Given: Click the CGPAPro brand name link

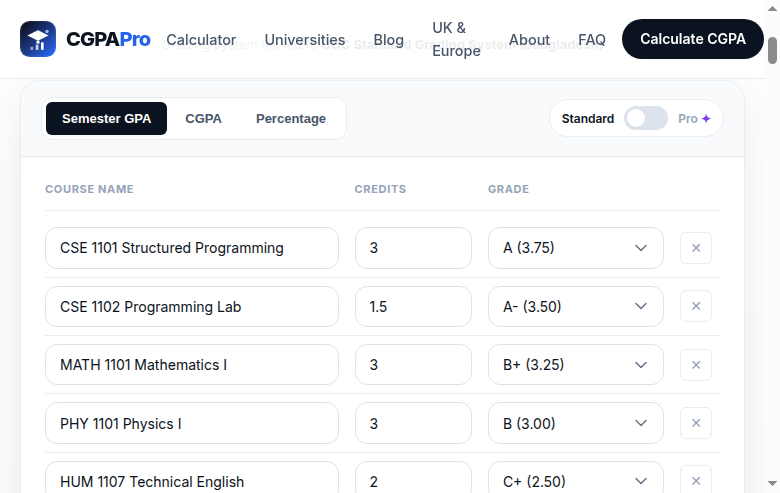Looking at the screenshot, I should (108, 39).
